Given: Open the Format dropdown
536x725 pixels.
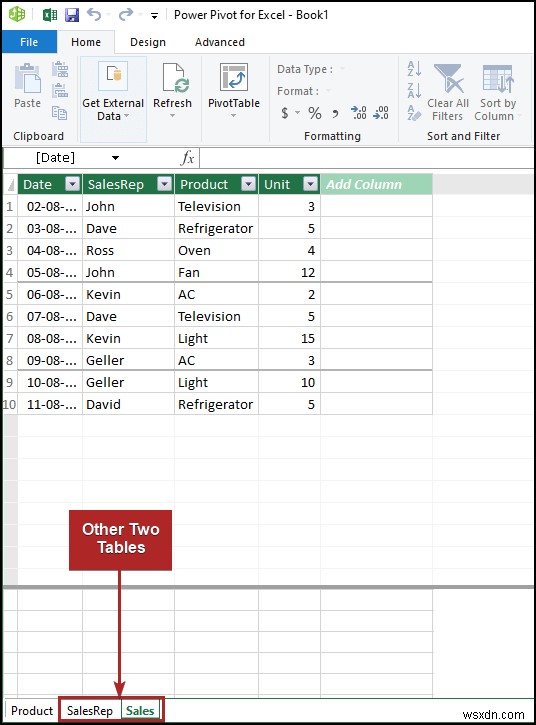Looking at the screenshot, I should tap(328, 91).
